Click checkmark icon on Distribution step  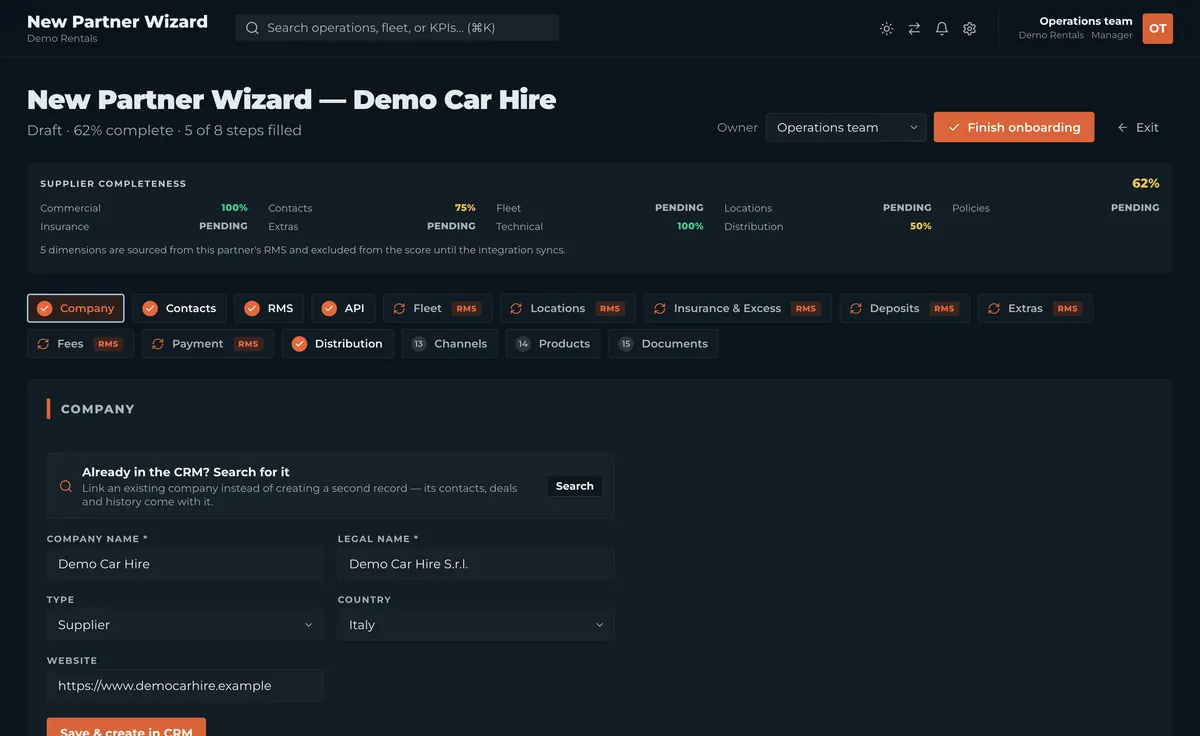[x=299, y=343]
